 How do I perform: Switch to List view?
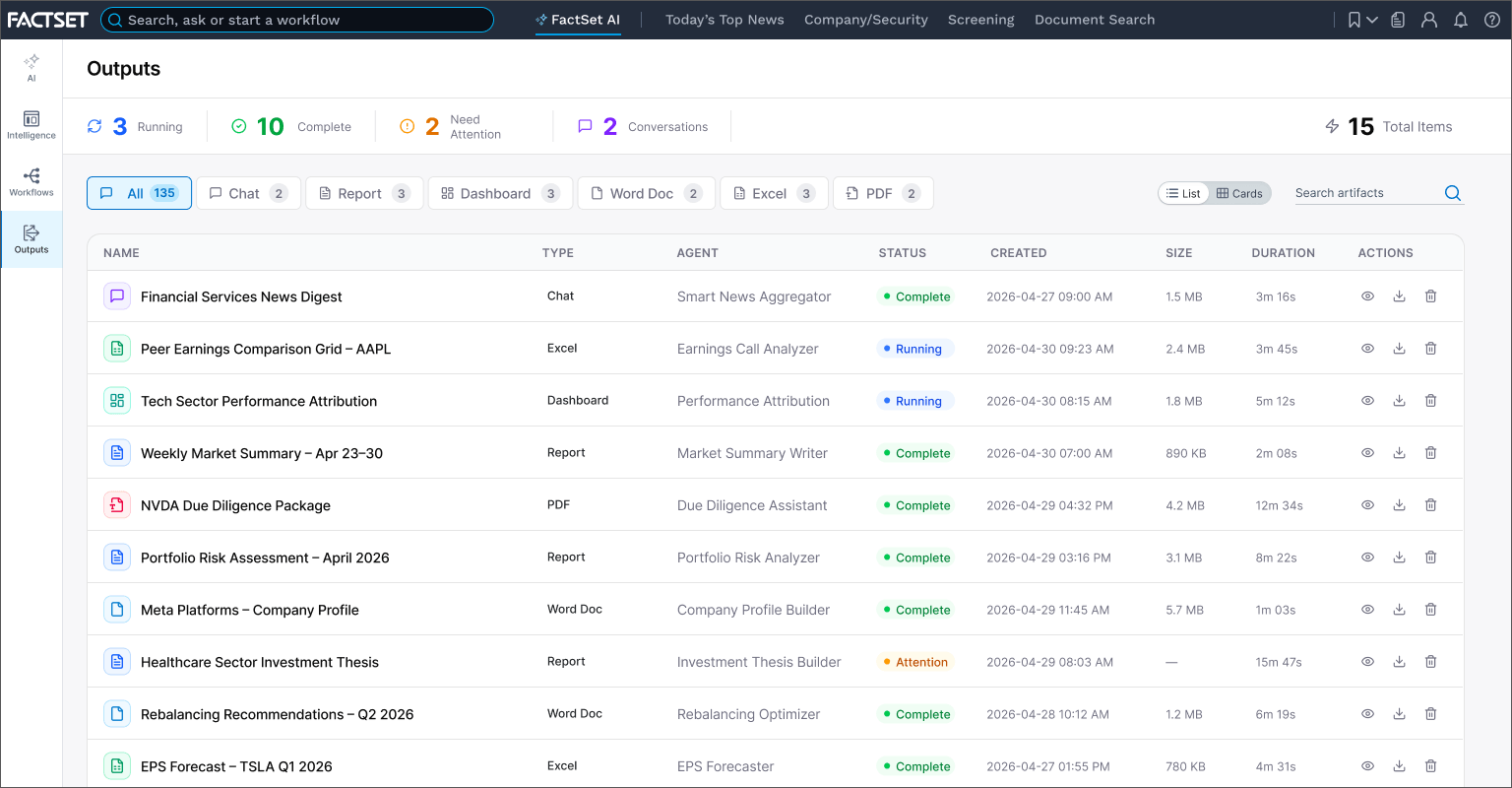(x=1184, y=193)
